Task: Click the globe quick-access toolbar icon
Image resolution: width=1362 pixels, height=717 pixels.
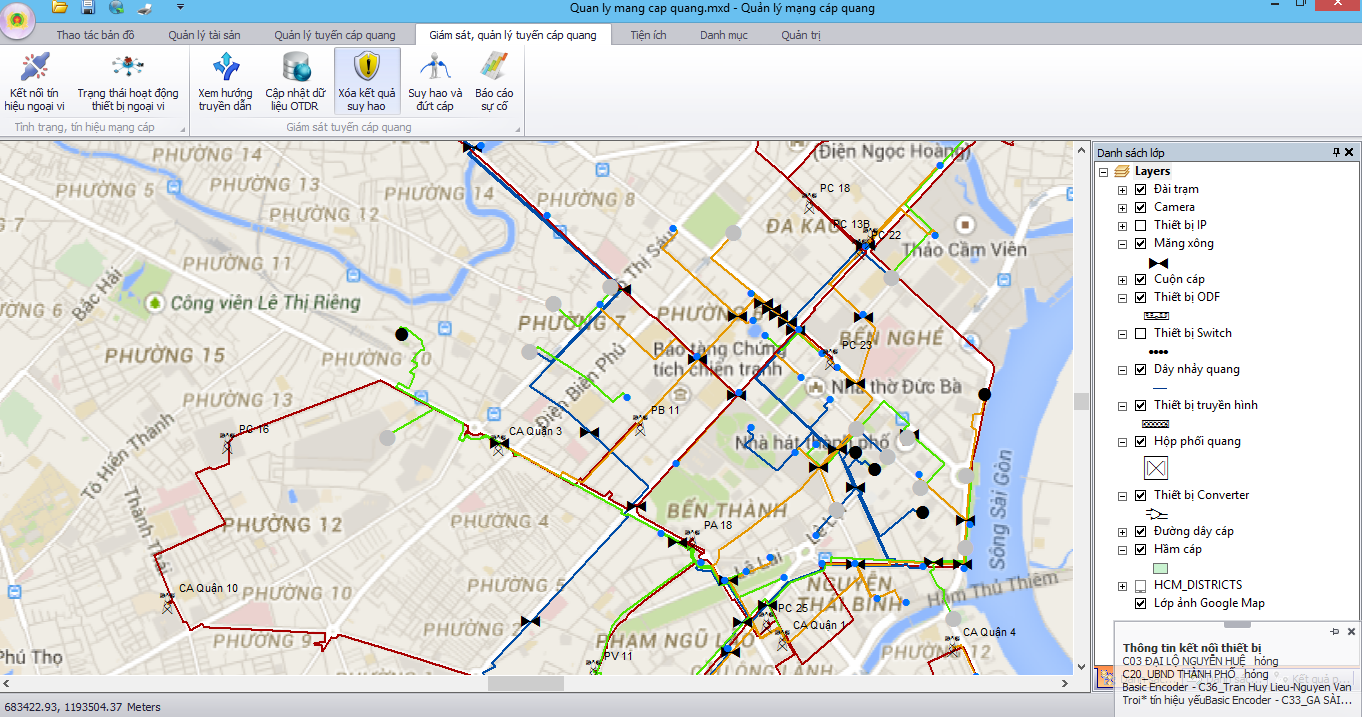Action: click(x=116, y=8)
